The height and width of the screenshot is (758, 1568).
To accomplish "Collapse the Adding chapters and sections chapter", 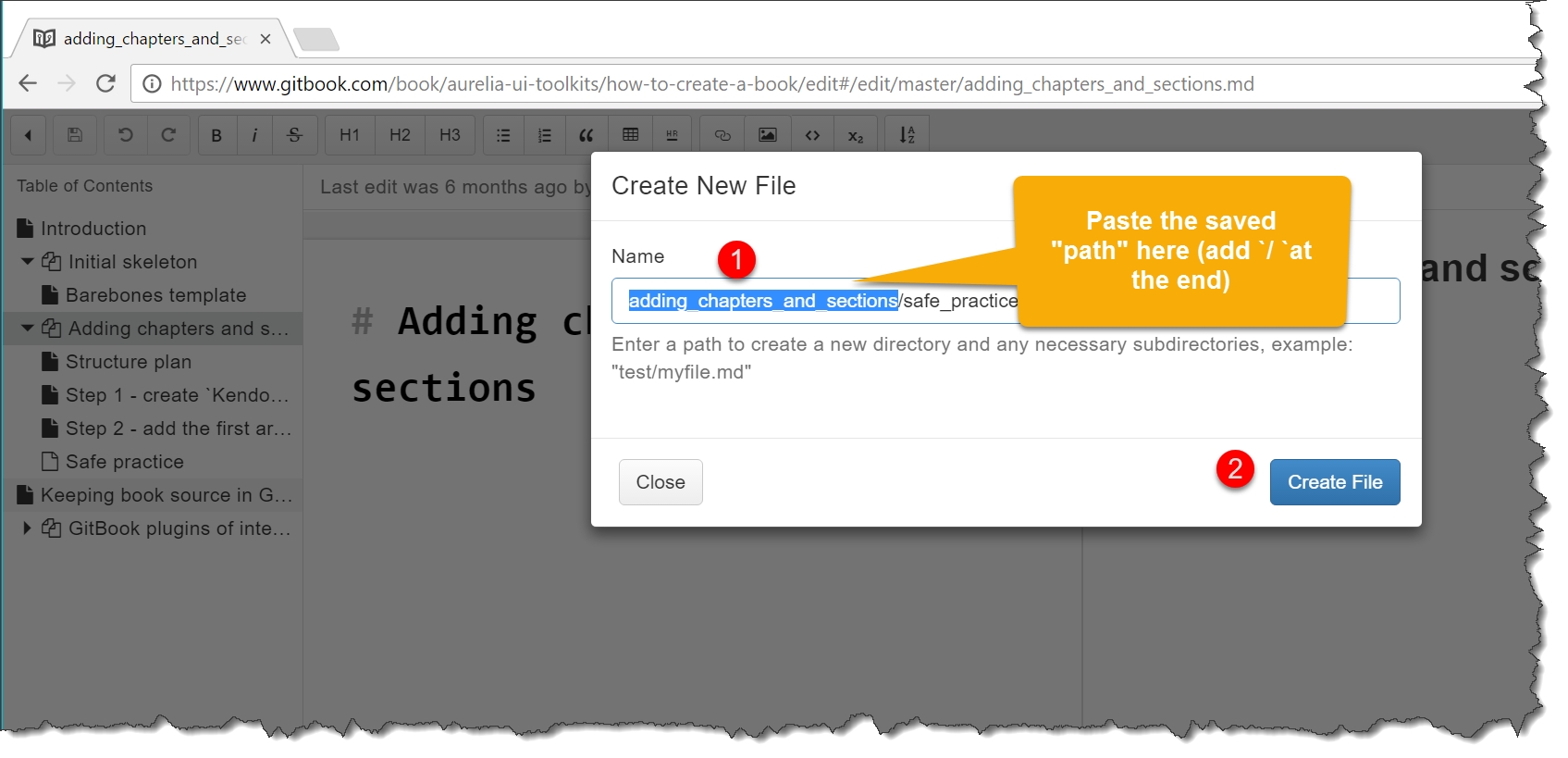I will [28, 329].
